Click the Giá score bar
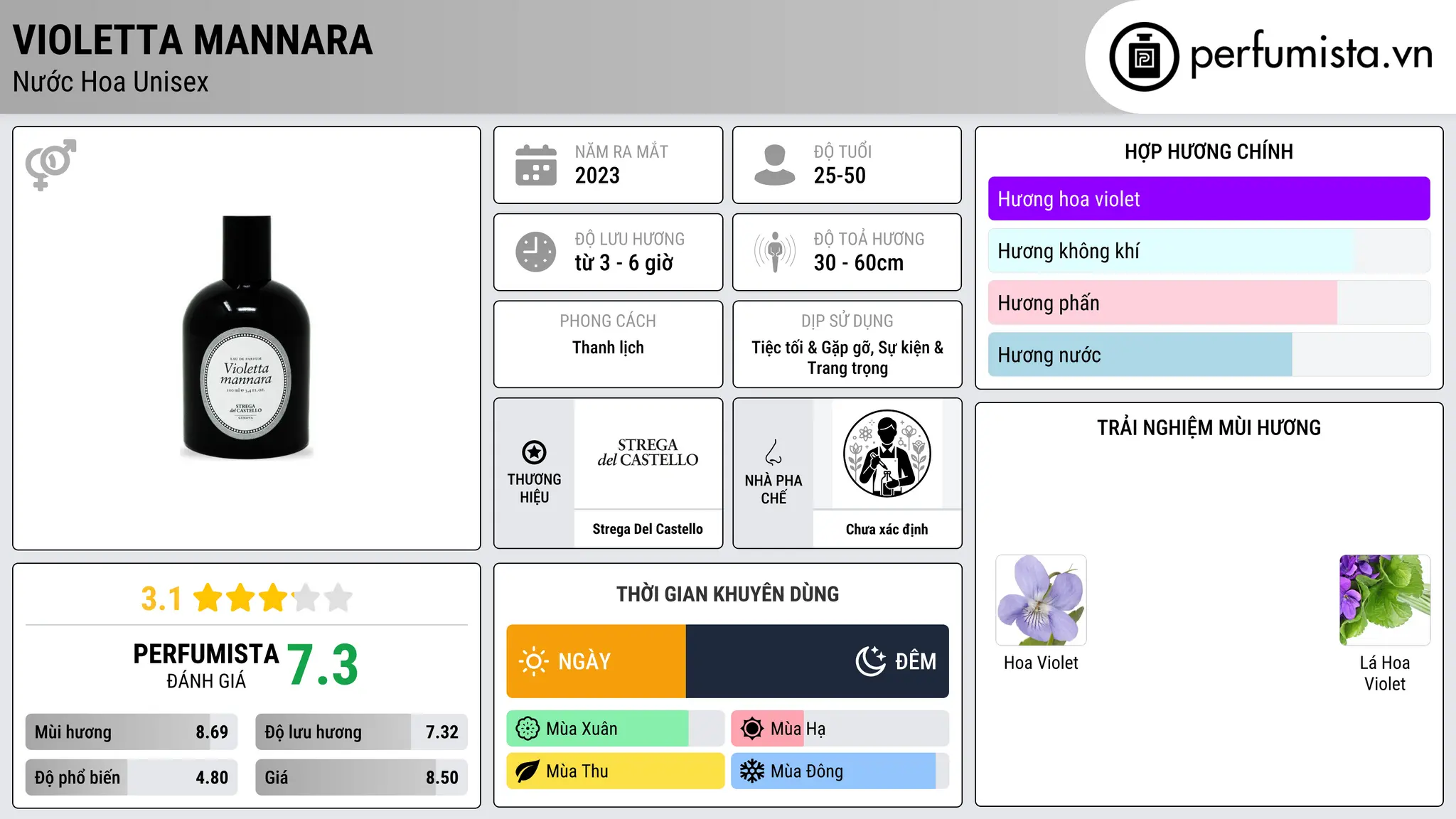Screen dimensions: 1456x819 point(361,778)
